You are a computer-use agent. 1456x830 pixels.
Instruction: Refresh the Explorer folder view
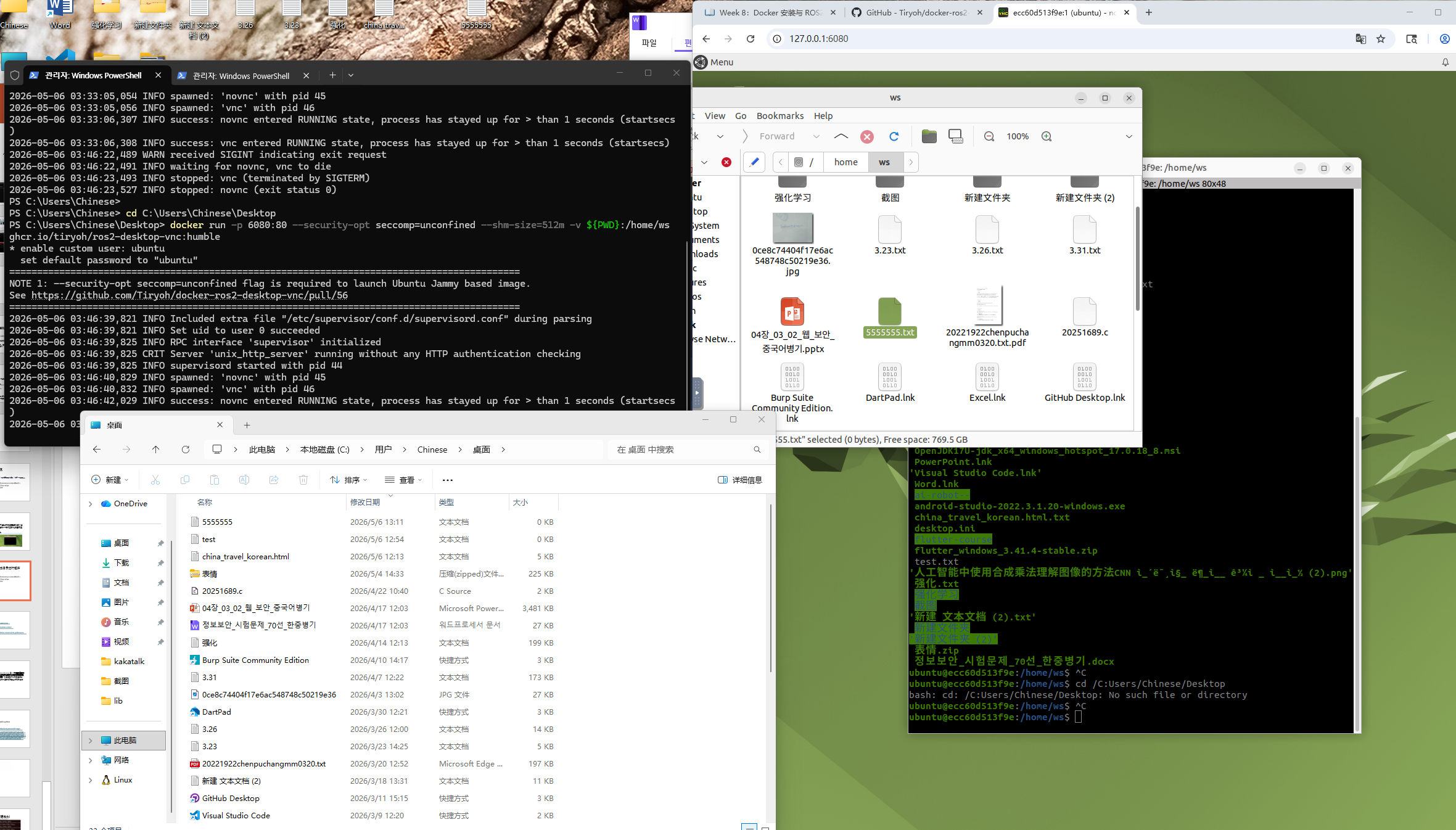click(185, 450)
